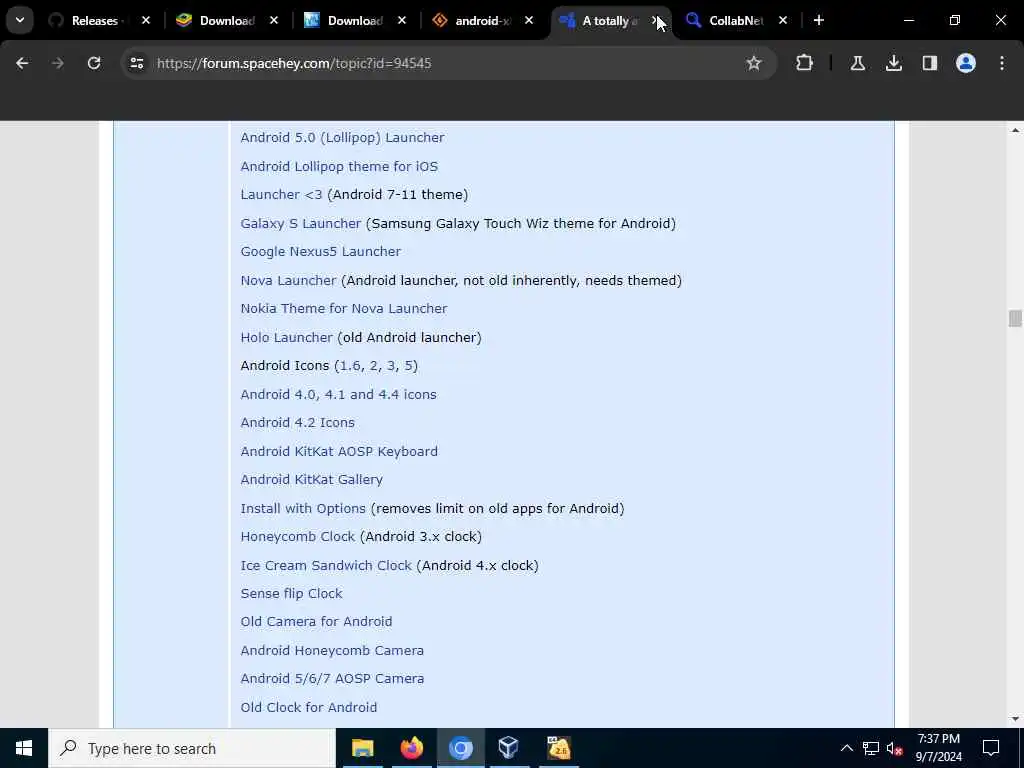Open Android 5/6/7 AOSP Camera link

click(x=332, y=679)
